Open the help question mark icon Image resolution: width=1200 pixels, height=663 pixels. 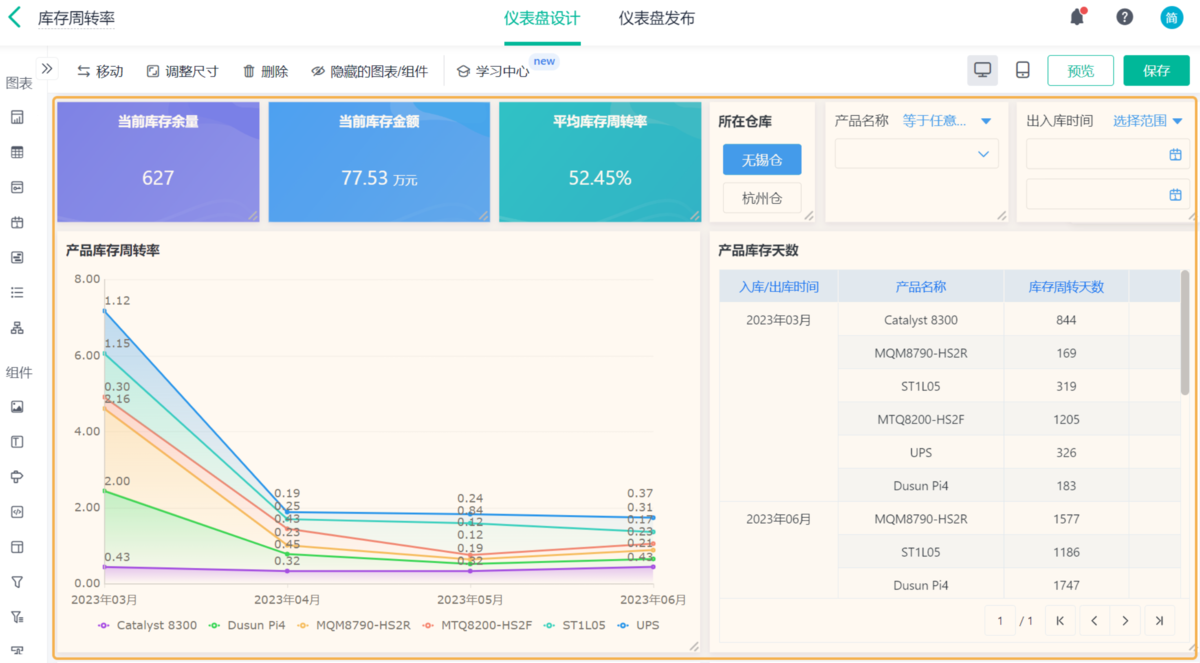point(1125,17)
